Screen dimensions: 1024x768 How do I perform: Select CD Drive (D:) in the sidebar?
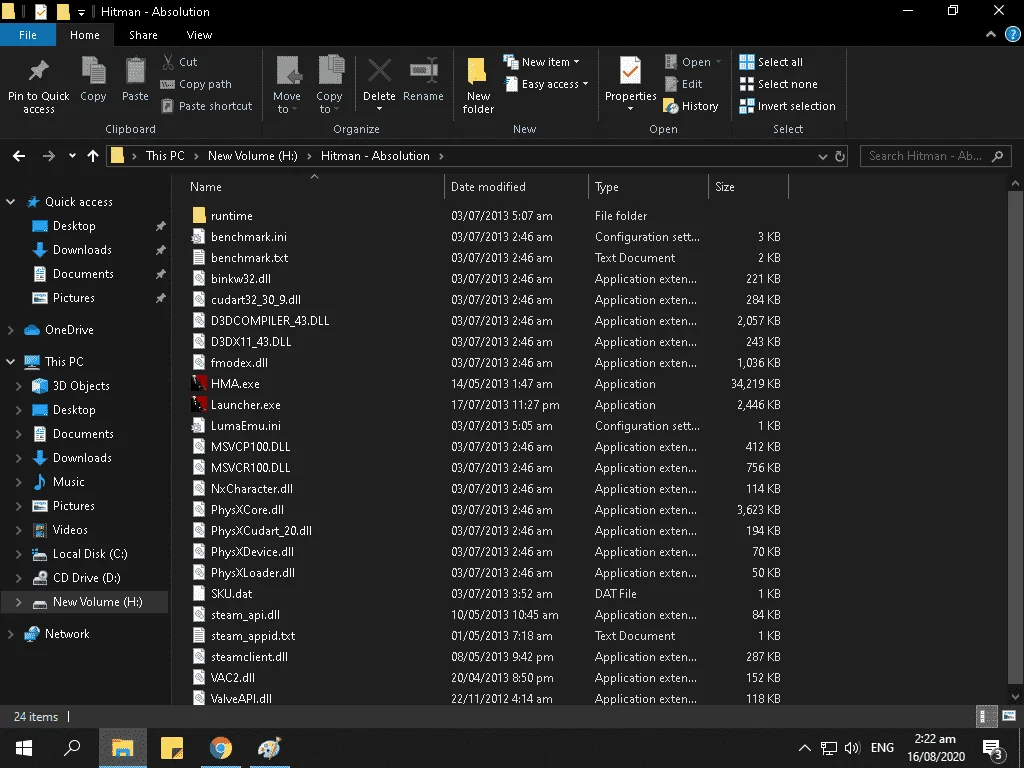point(86,577)
